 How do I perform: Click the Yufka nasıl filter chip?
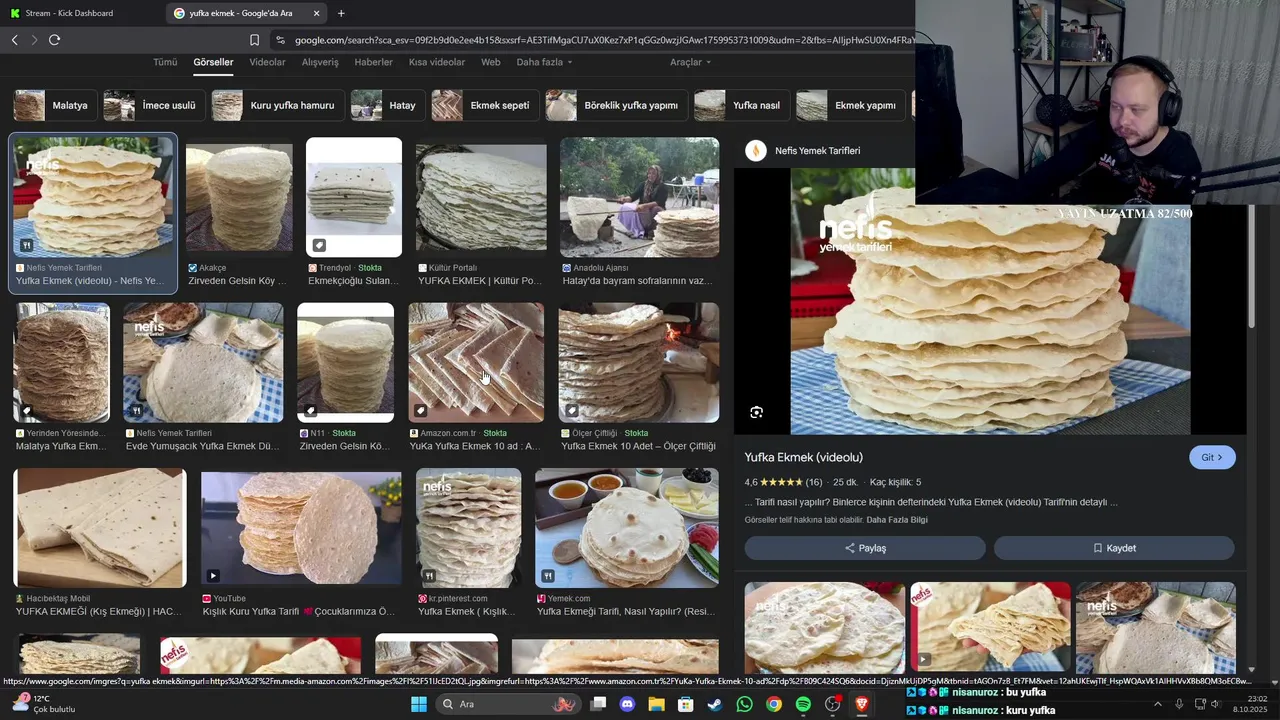(742, 105)
